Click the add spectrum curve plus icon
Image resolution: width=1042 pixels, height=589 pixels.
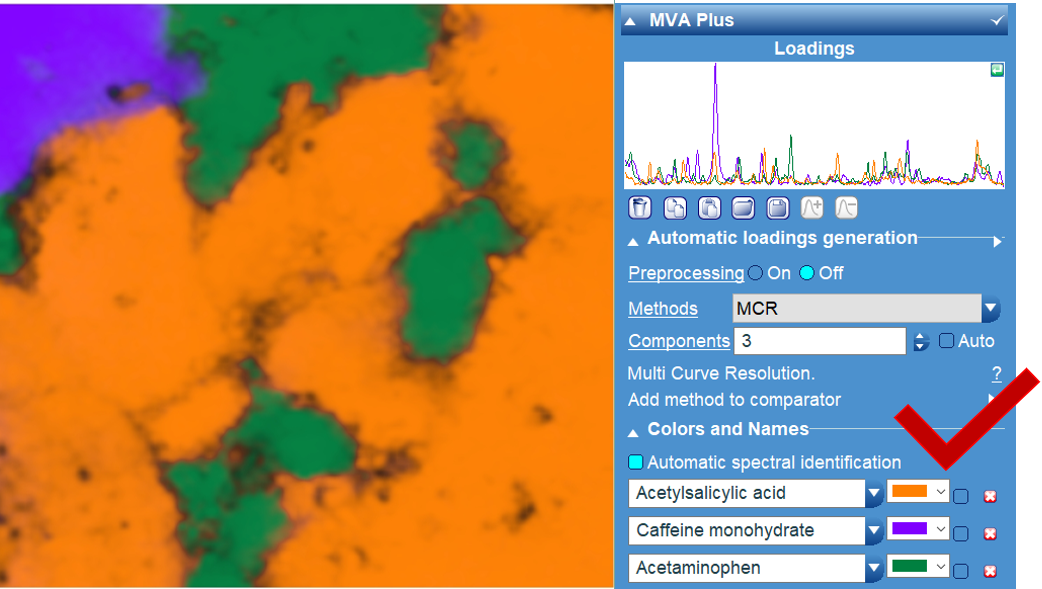812,208
